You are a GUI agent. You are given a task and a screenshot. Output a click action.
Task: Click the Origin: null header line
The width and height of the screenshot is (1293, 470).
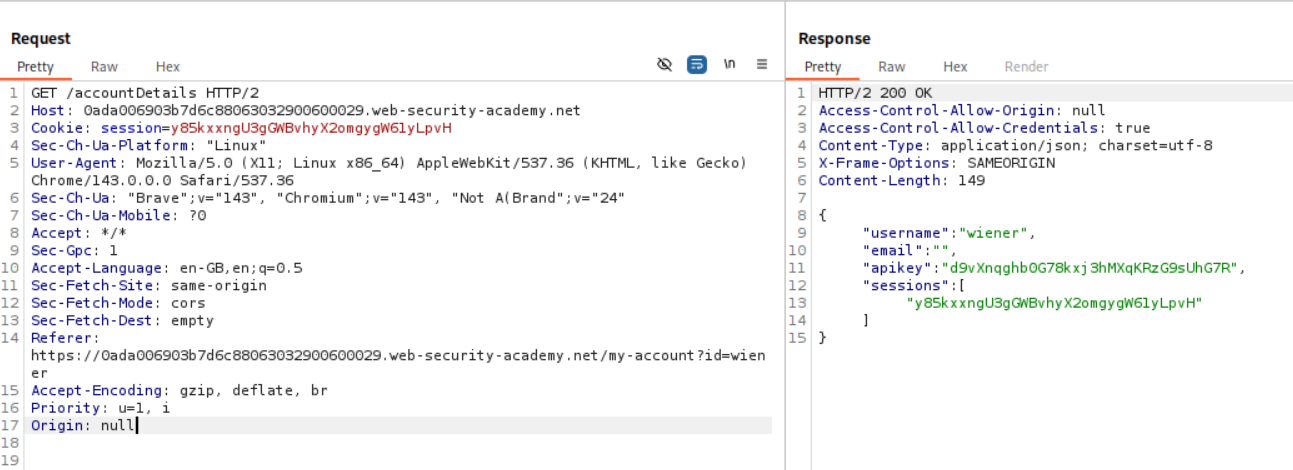(83, 425)
